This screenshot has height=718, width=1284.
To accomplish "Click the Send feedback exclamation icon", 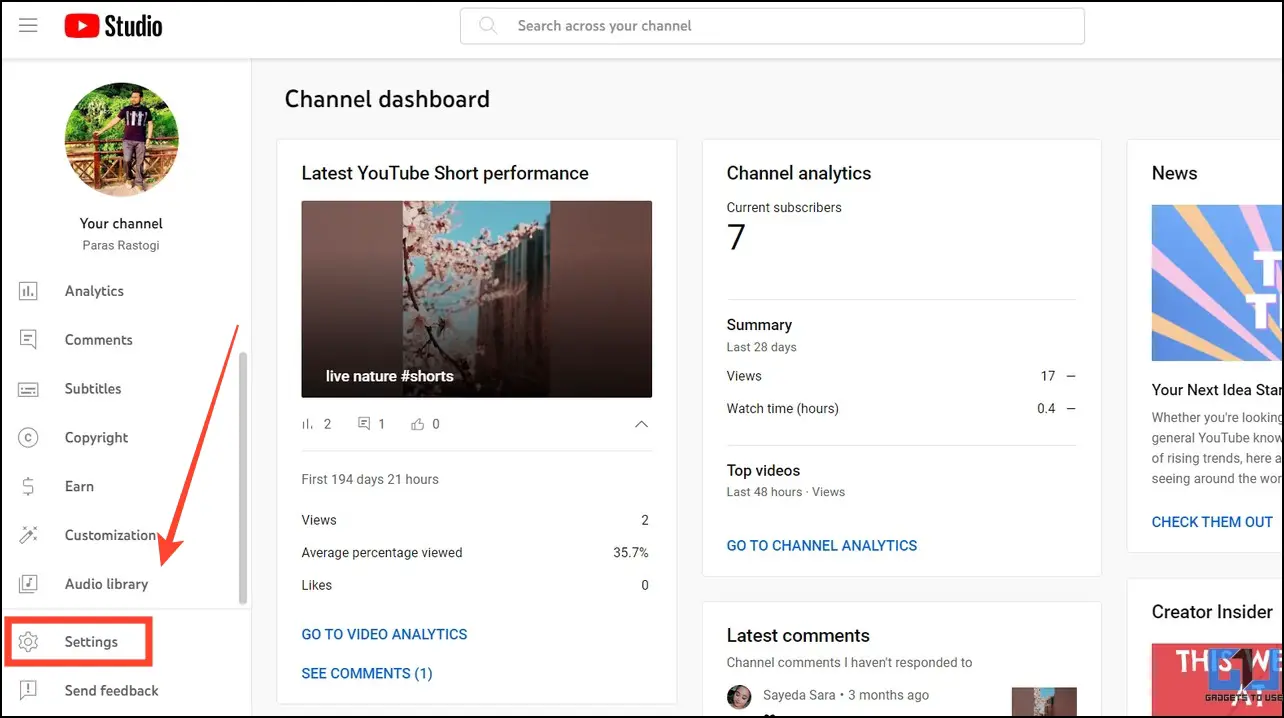I will coord(28,690).
